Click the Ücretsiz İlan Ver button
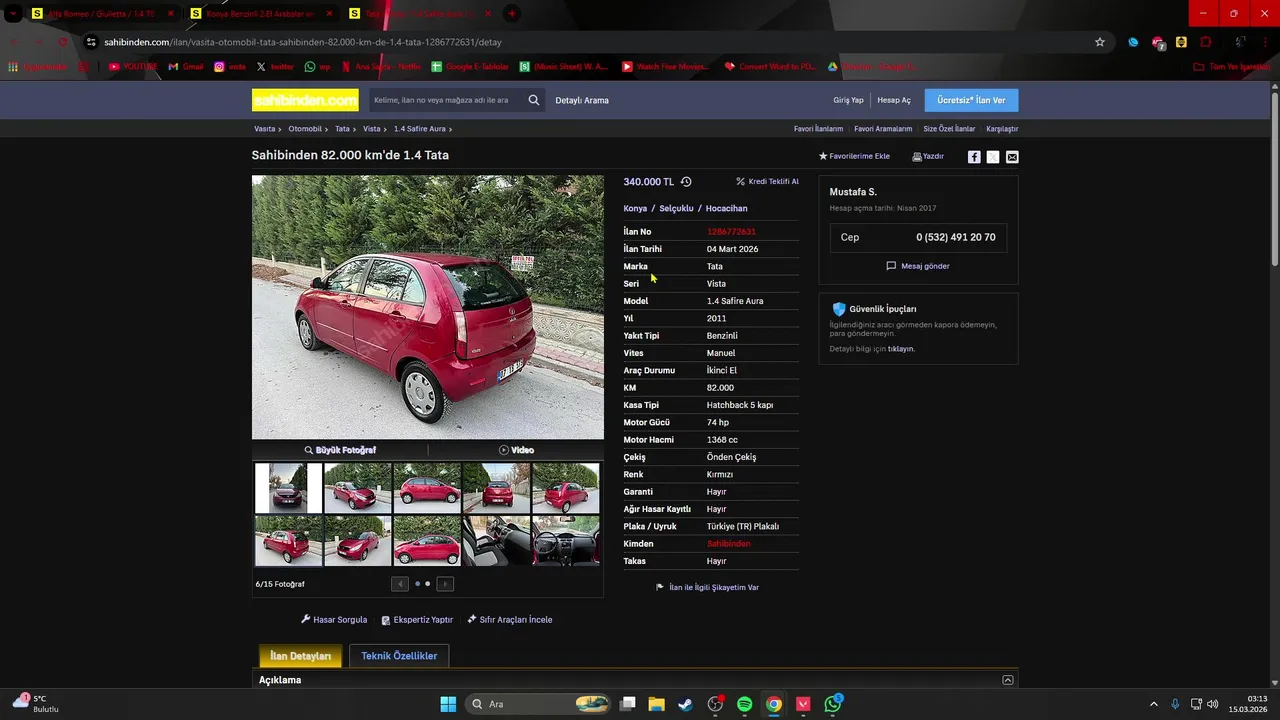The height and width of the screenshot is (720, 1280). [x=971, y=100]
